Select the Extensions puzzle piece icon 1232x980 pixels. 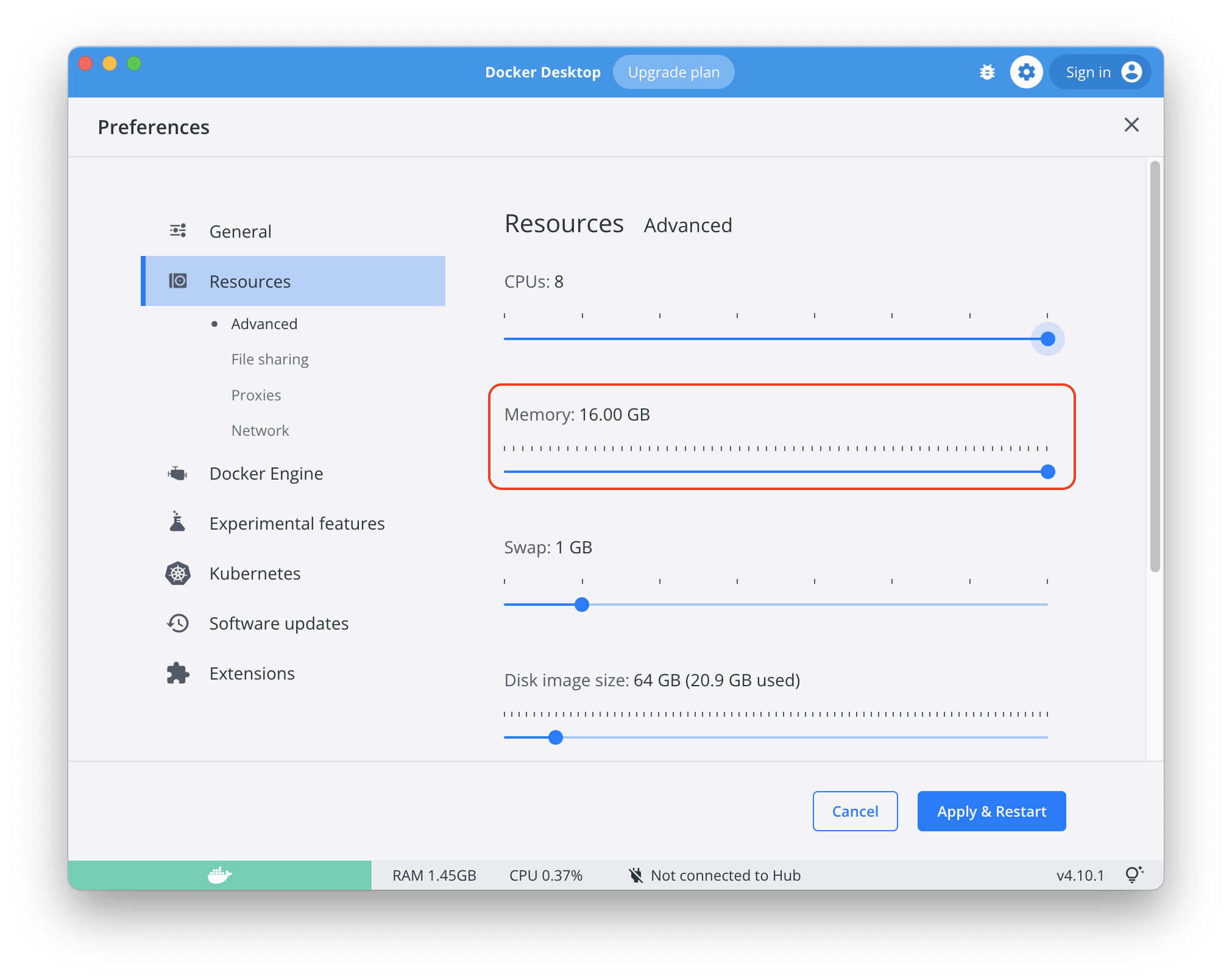pyautogui.click(x=177, y=673)
